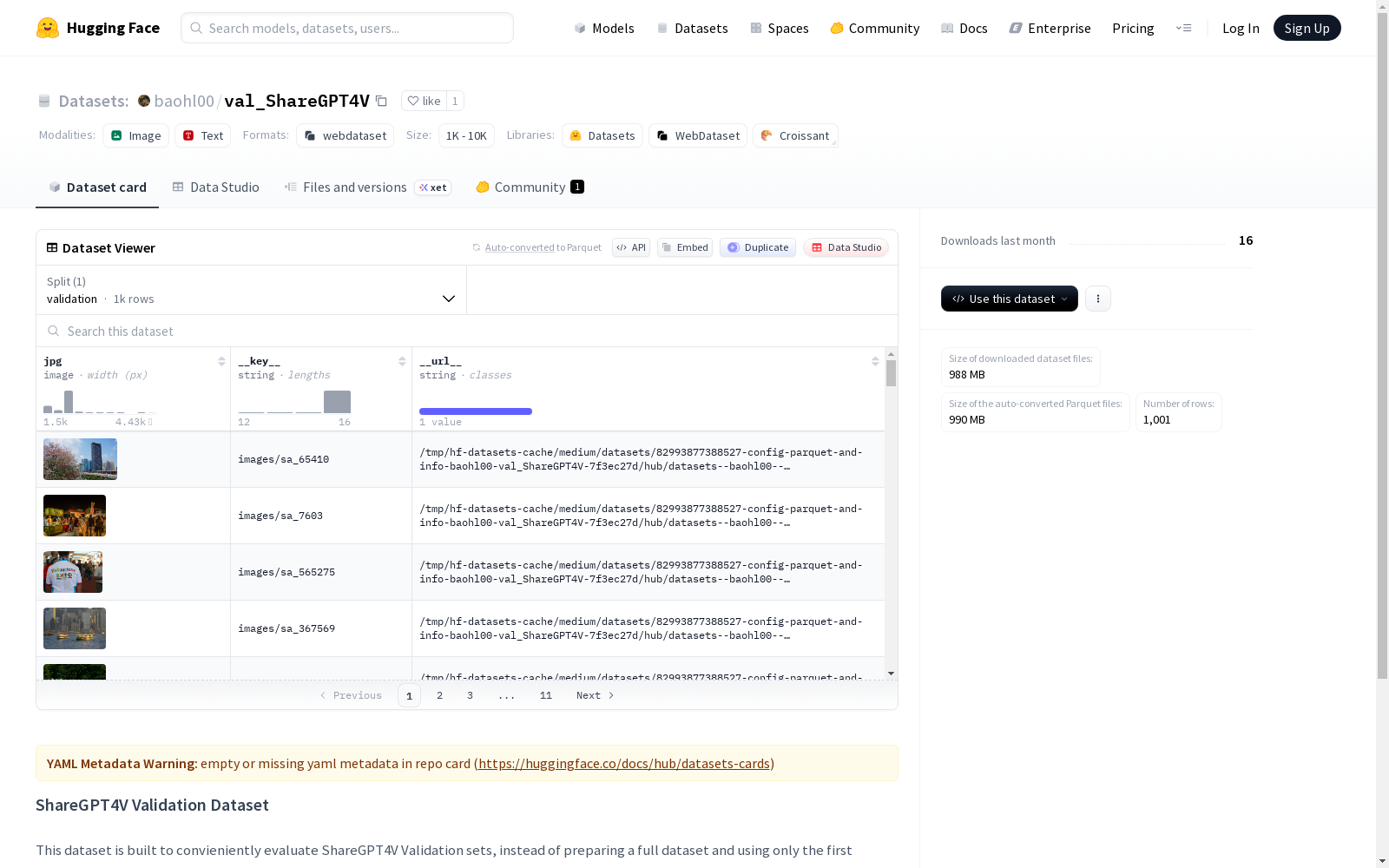Click the Duplicate button
The height and width of the screenshot is (868, 1389).
pyautogui.click(x=758, y=247)
